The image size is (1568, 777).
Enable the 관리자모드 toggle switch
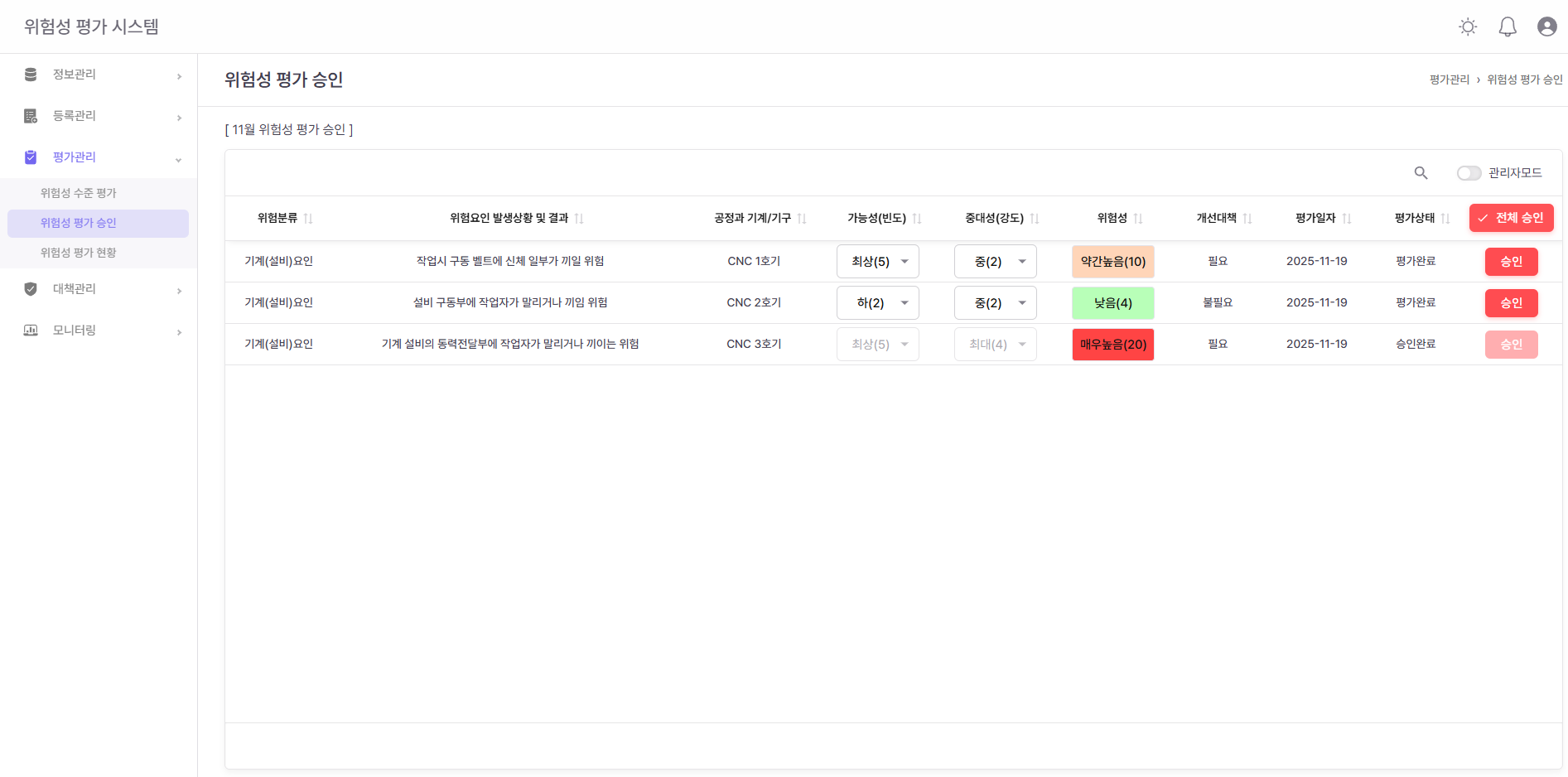1469,172
